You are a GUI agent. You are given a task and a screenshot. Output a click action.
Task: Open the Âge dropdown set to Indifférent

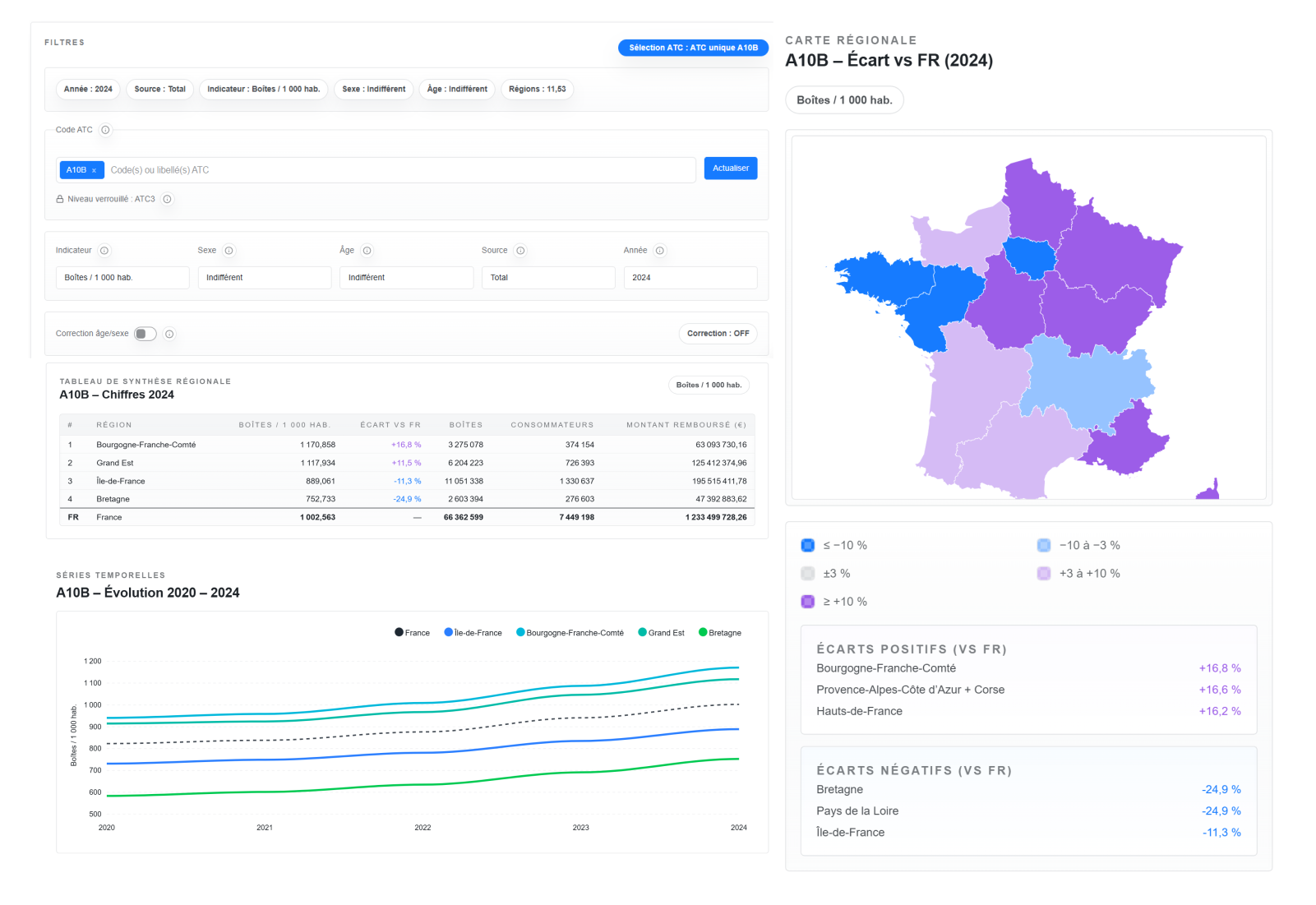pos(406,278)
